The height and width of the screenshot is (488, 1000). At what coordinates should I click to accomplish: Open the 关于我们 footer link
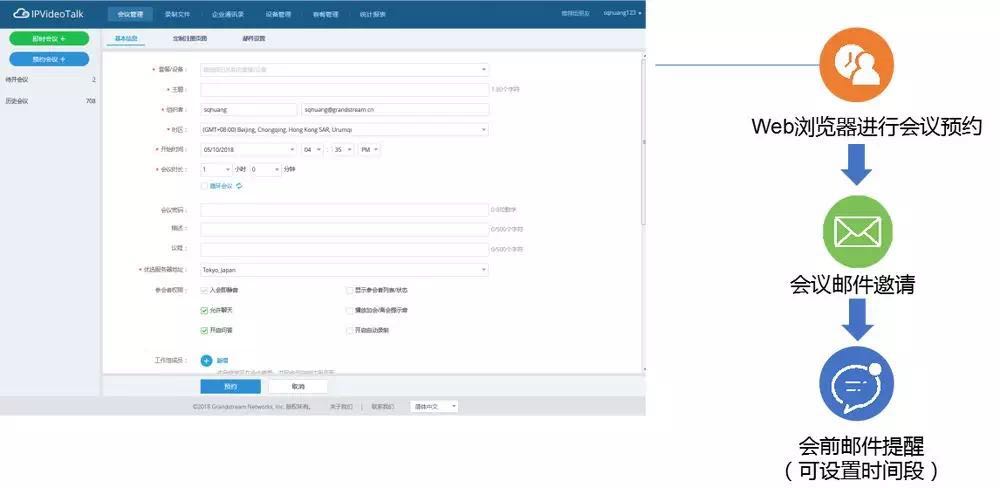(341, 406)
